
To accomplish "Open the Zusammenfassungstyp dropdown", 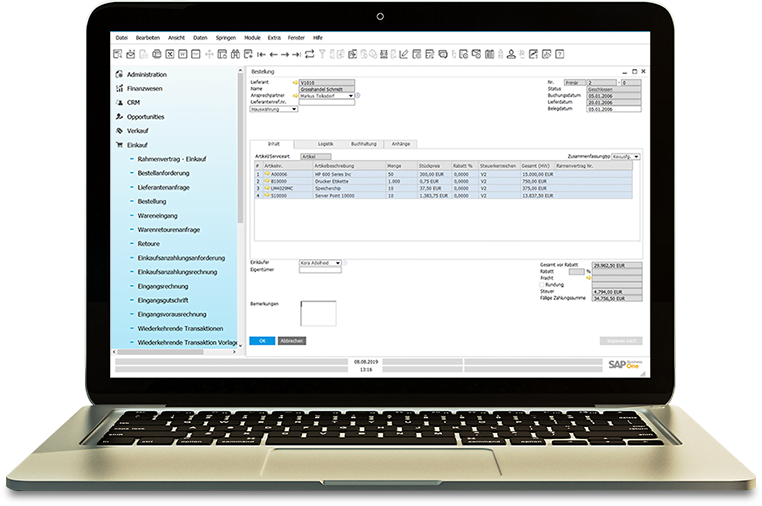I will point(637,157).
